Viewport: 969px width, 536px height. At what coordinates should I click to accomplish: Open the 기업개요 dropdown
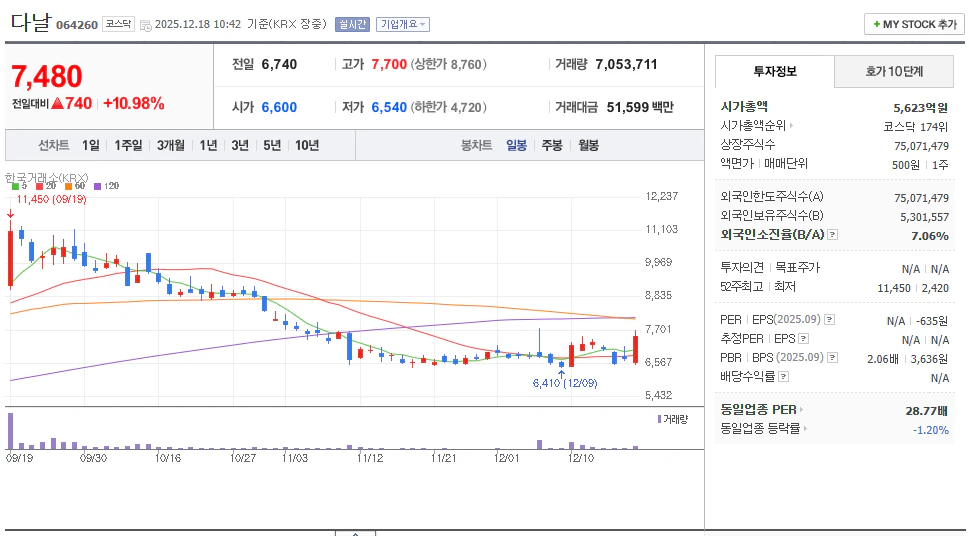pos(402,24)
